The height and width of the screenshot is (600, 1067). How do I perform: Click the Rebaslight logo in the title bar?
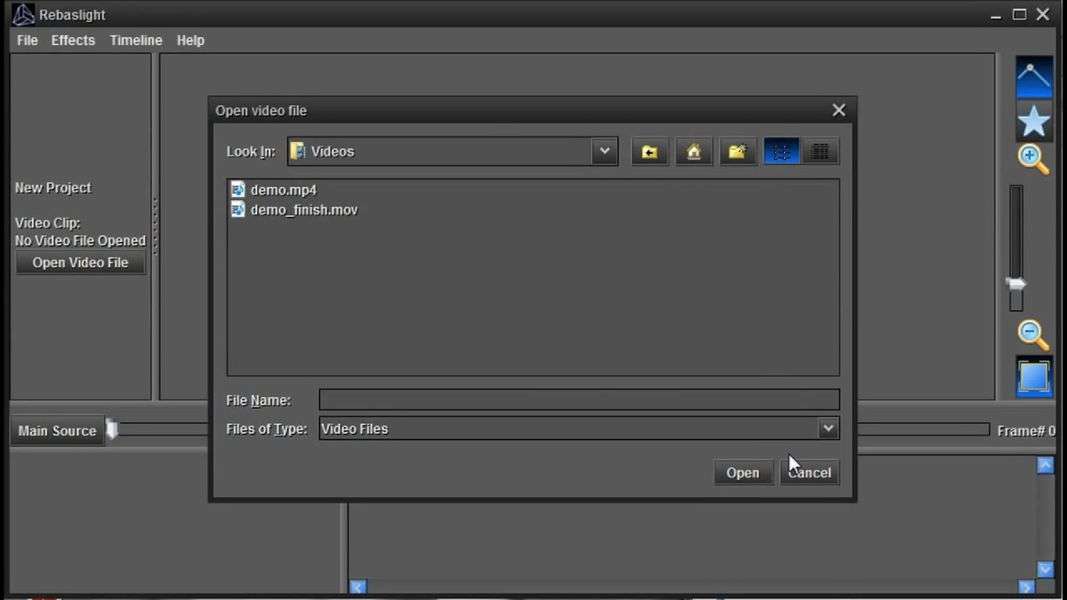(x=23, y=14)
